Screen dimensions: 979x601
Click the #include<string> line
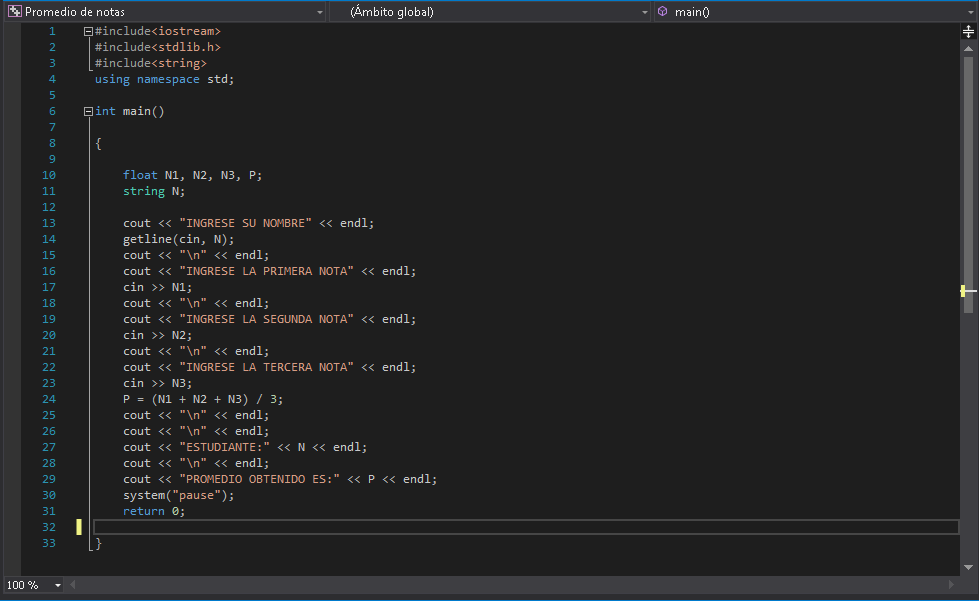point(150,63)
